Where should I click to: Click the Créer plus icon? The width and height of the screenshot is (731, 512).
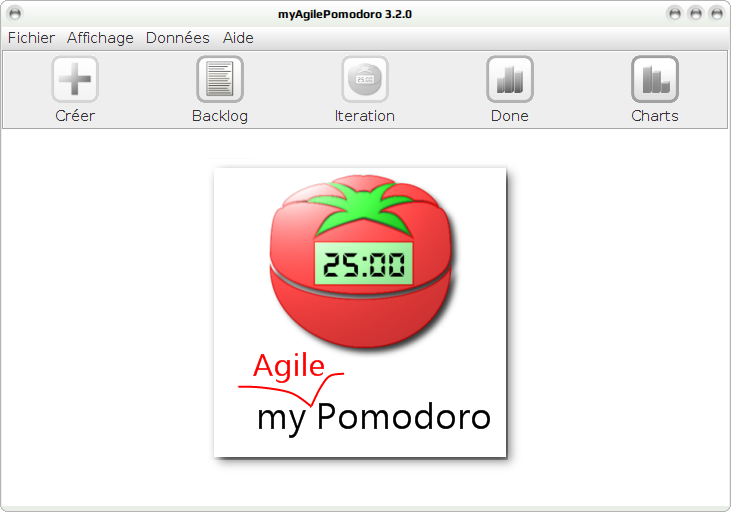pos(75,79)
